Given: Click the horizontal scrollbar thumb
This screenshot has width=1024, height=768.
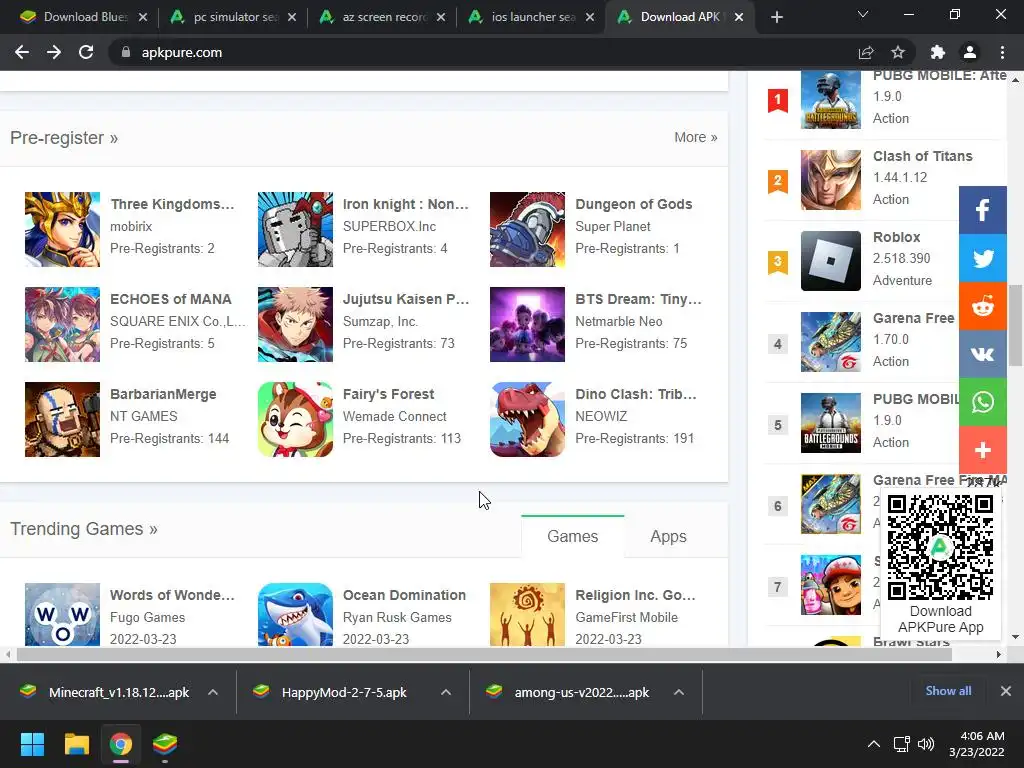Looking at the screenshot, I should pos(484,654).
